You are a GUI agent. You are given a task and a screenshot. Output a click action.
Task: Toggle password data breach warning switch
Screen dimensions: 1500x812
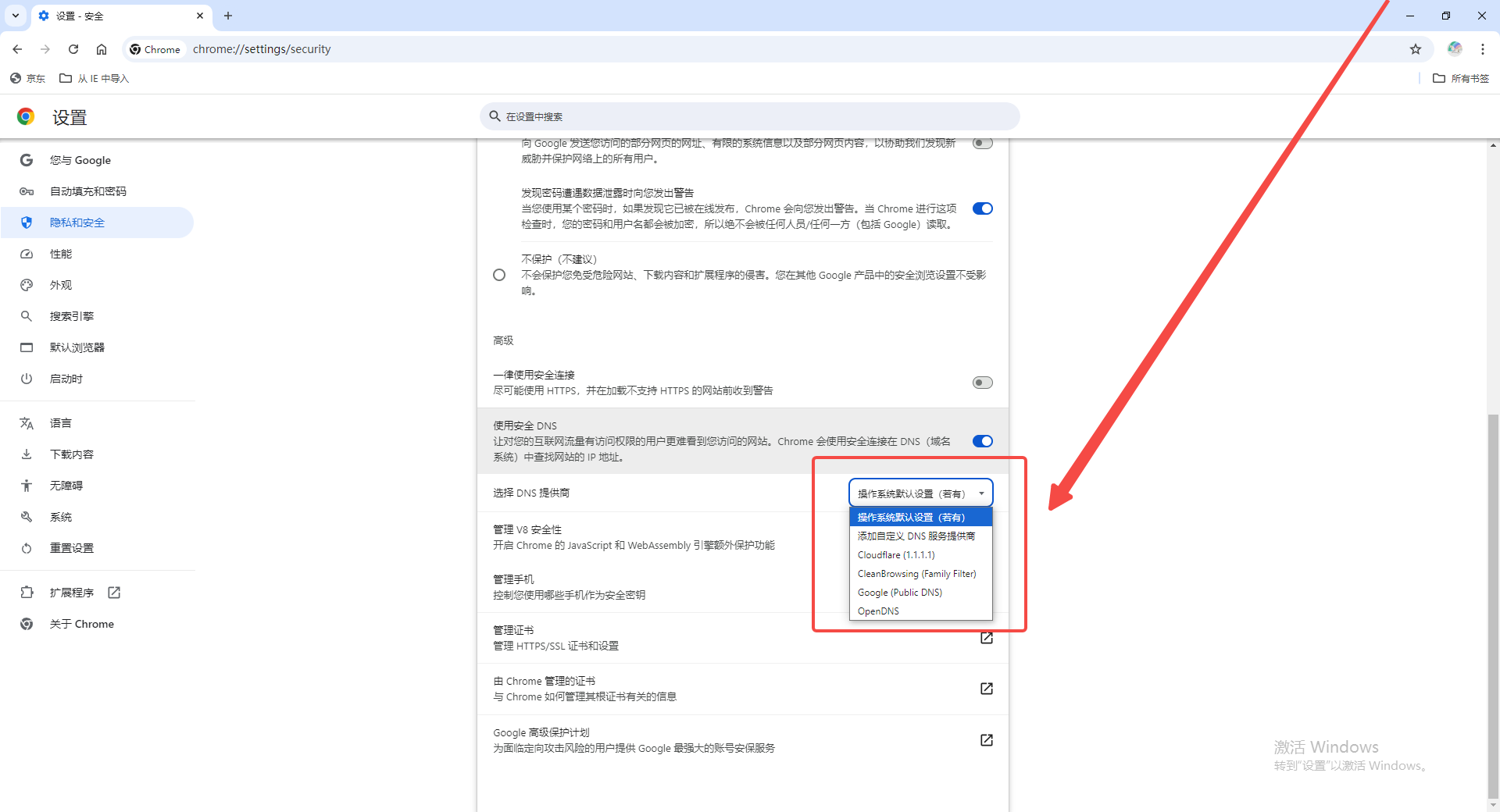983,208
